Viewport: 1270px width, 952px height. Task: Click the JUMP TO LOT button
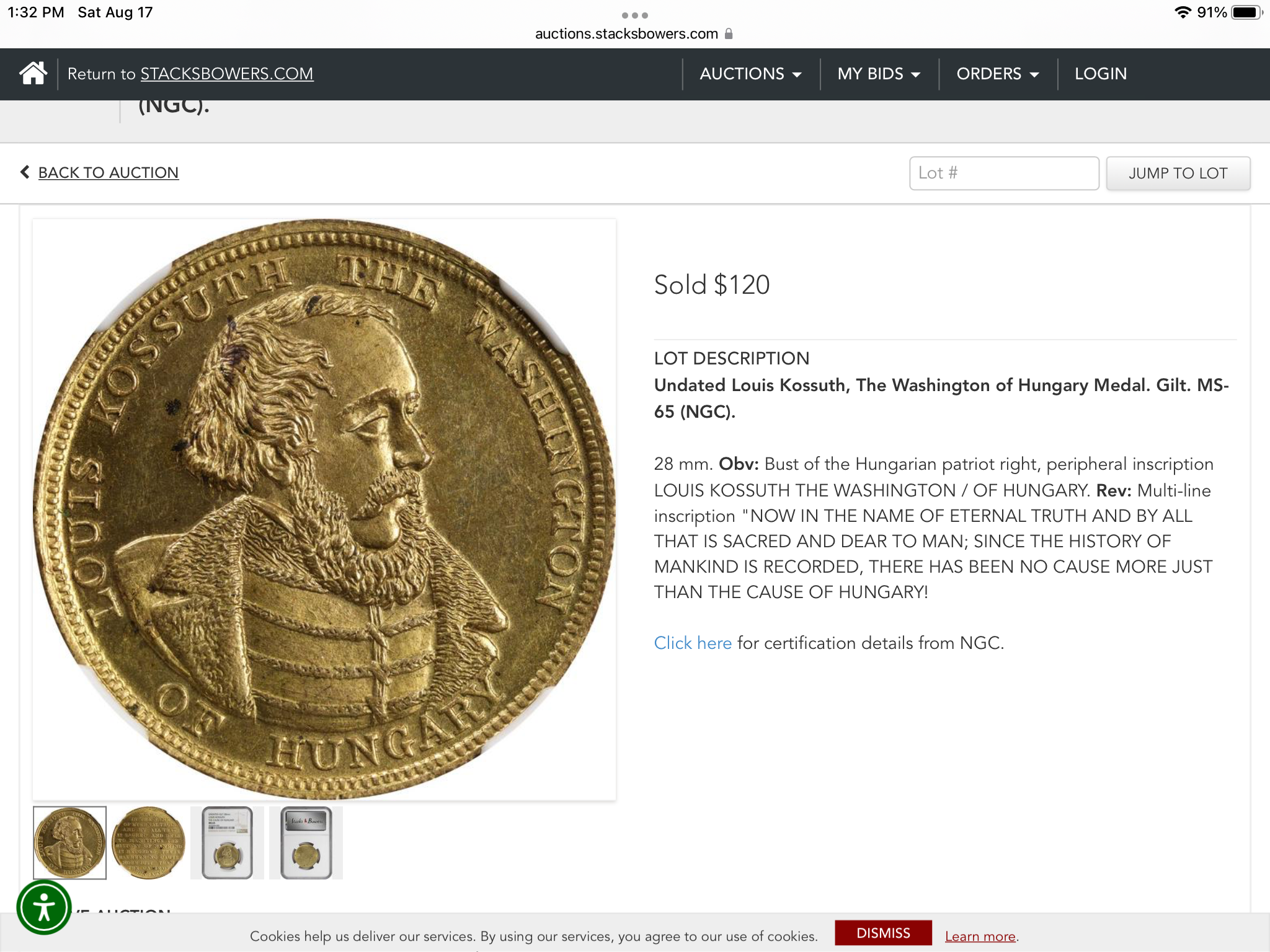pos(1178,174)
